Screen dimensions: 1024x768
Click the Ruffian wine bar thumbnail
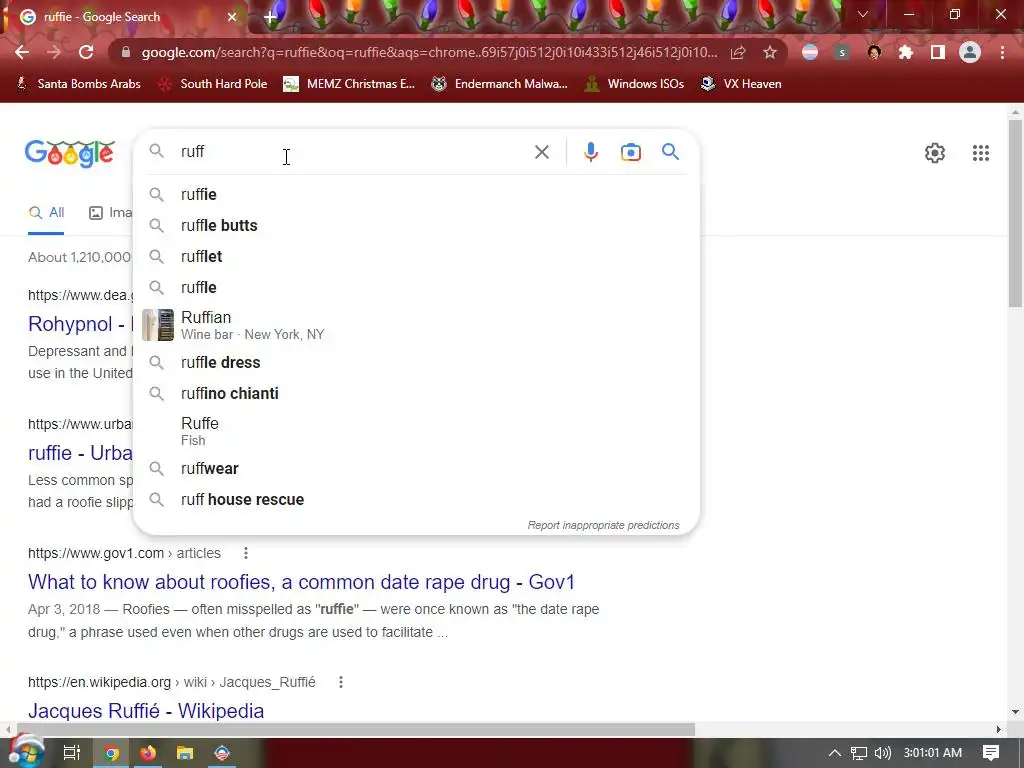[x=158, y=325]
